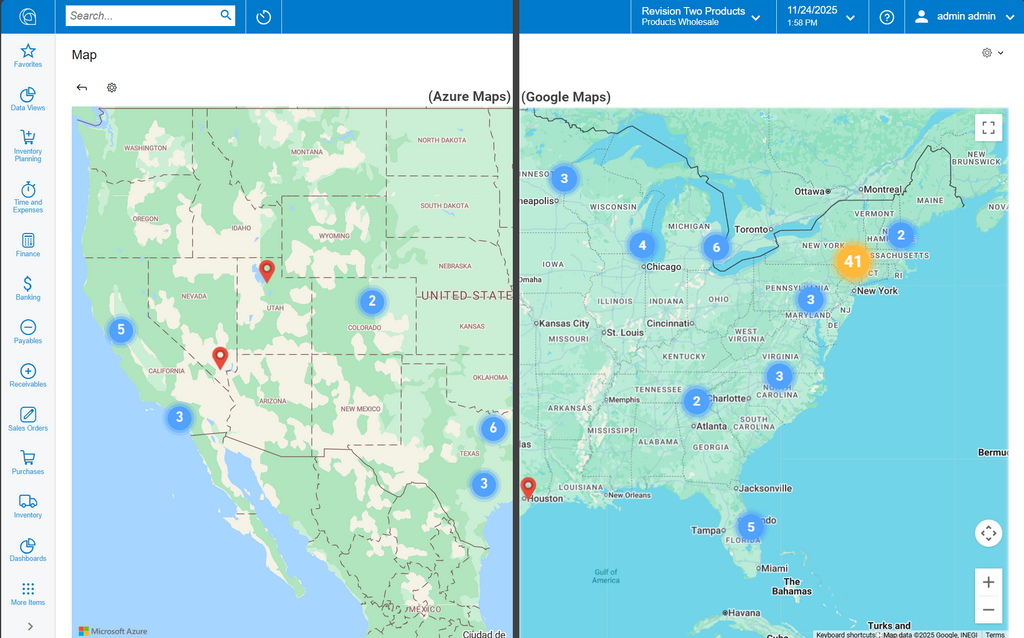Click in the Search input field
The width and height of the screenshot is (1024, 638).
[143, 16]
